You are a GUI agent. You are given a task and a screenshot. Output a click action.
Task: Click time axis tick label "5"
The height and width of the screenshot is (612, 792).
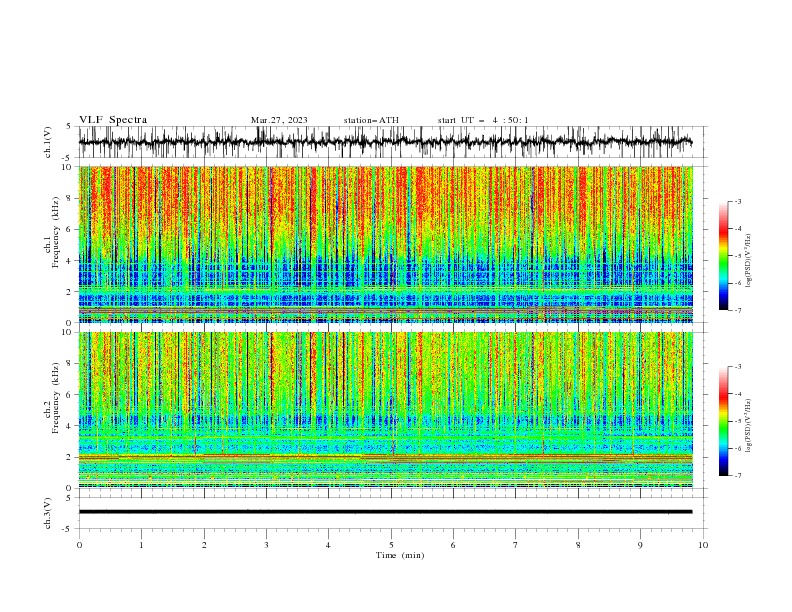coord(391,545)
